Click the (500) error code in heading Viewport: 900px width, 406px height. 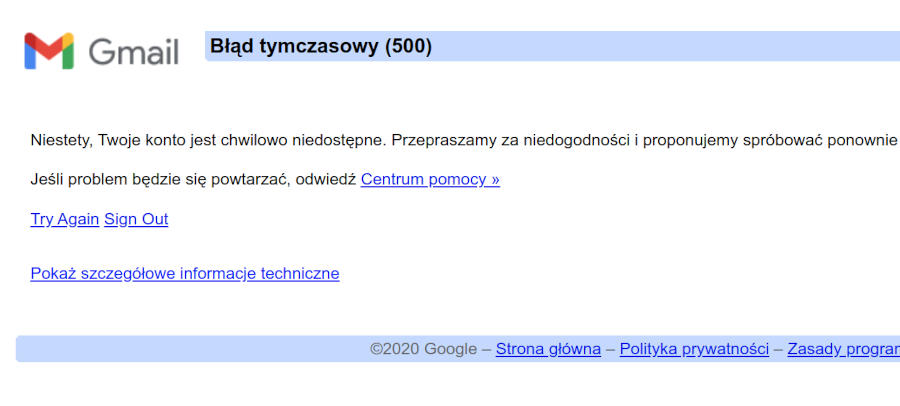[x=408, y=46]
